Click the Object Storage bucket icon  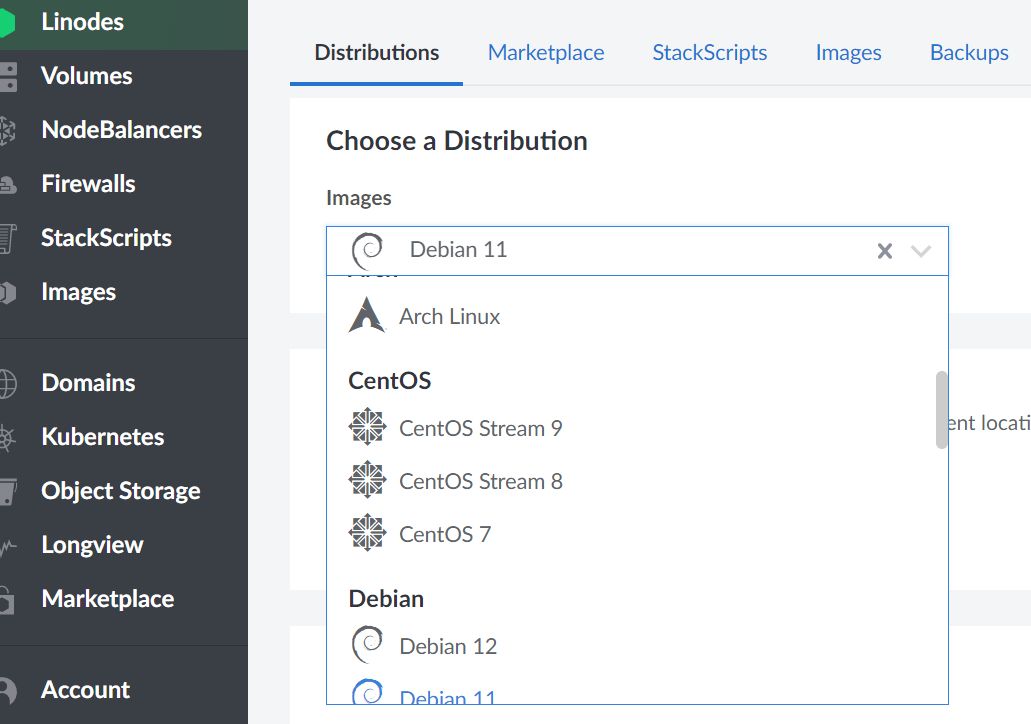[x=8, y=491]
